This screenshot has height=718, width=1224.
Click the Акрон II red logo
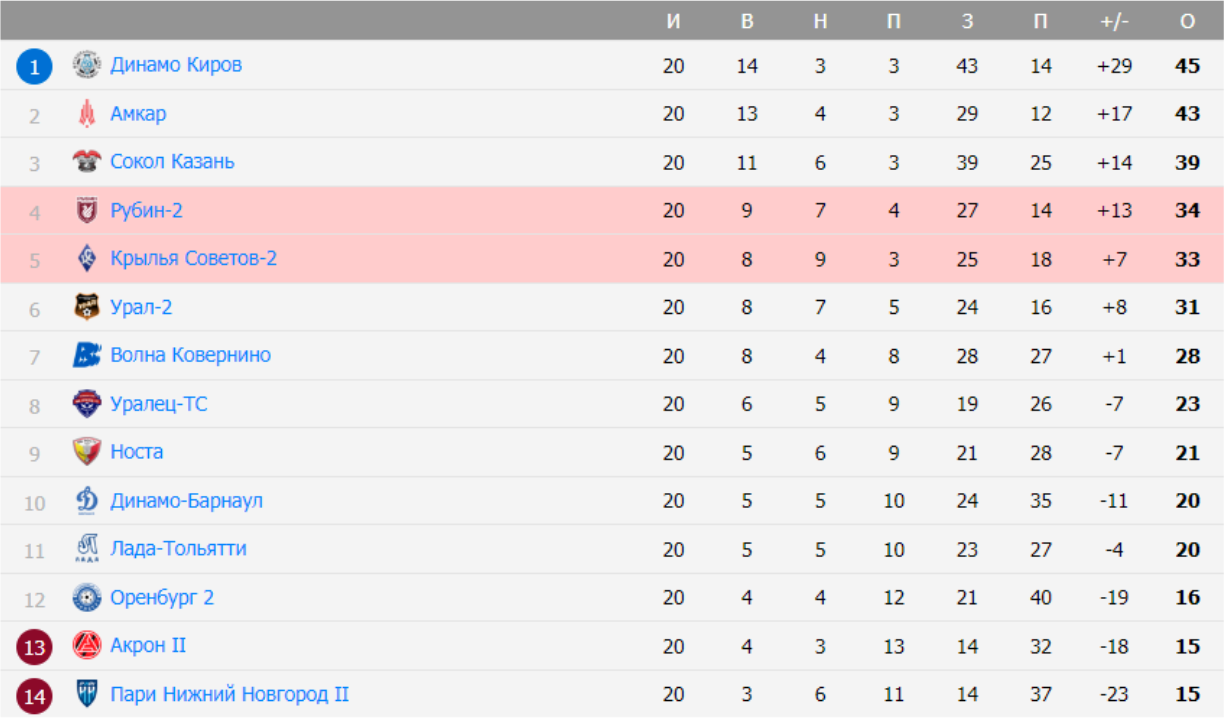click(x=87, y=646)
